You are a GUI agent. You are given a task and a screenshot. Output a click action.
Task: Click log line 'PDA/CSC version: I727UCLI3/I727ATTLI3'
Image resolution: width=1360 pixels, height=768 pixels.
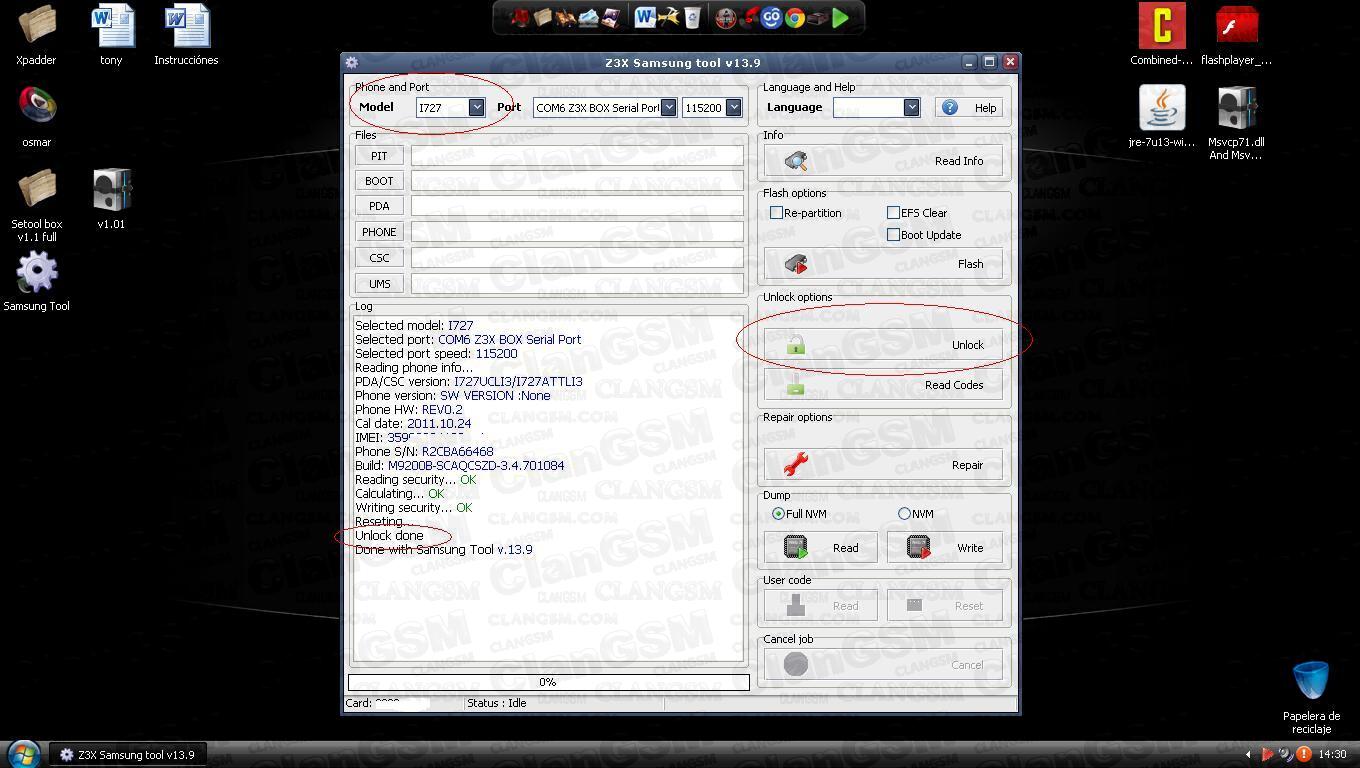click(469, 382)
